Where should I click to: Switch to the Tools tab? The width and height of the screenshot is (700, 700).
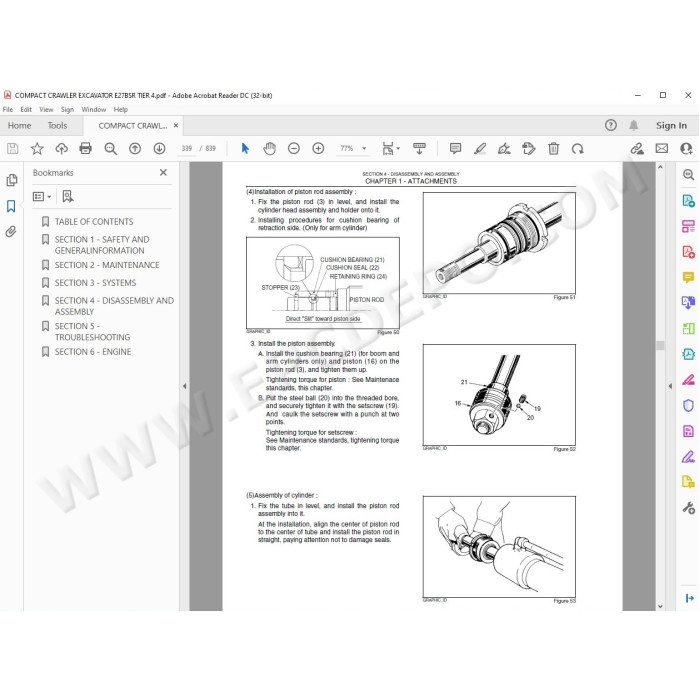58,125
